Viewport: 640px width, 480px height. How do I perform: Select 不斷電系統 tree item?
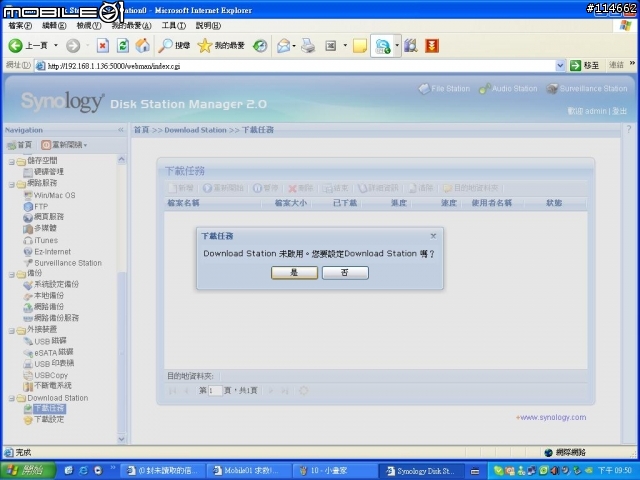tap(48, 386)
